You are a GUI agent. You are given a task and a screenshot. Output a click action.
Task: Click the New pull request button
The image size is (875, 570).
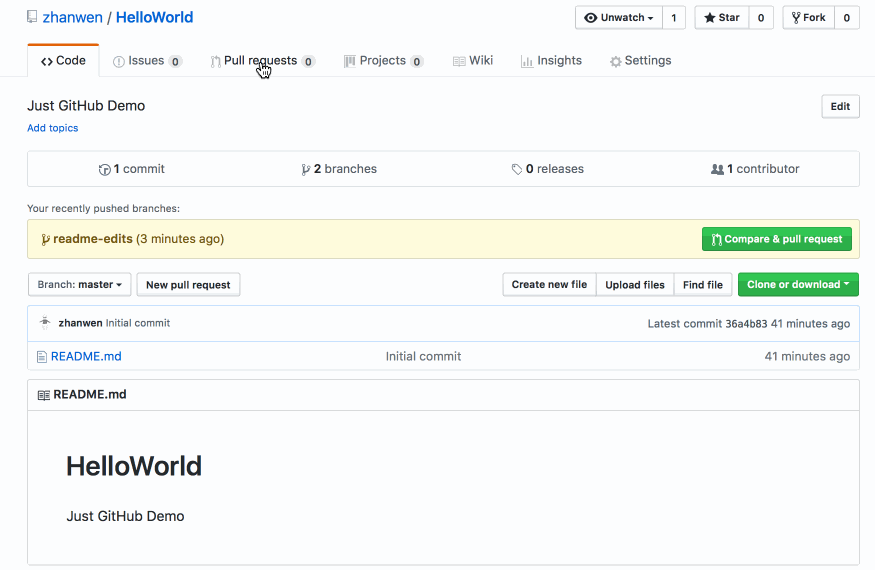[188, 284]
